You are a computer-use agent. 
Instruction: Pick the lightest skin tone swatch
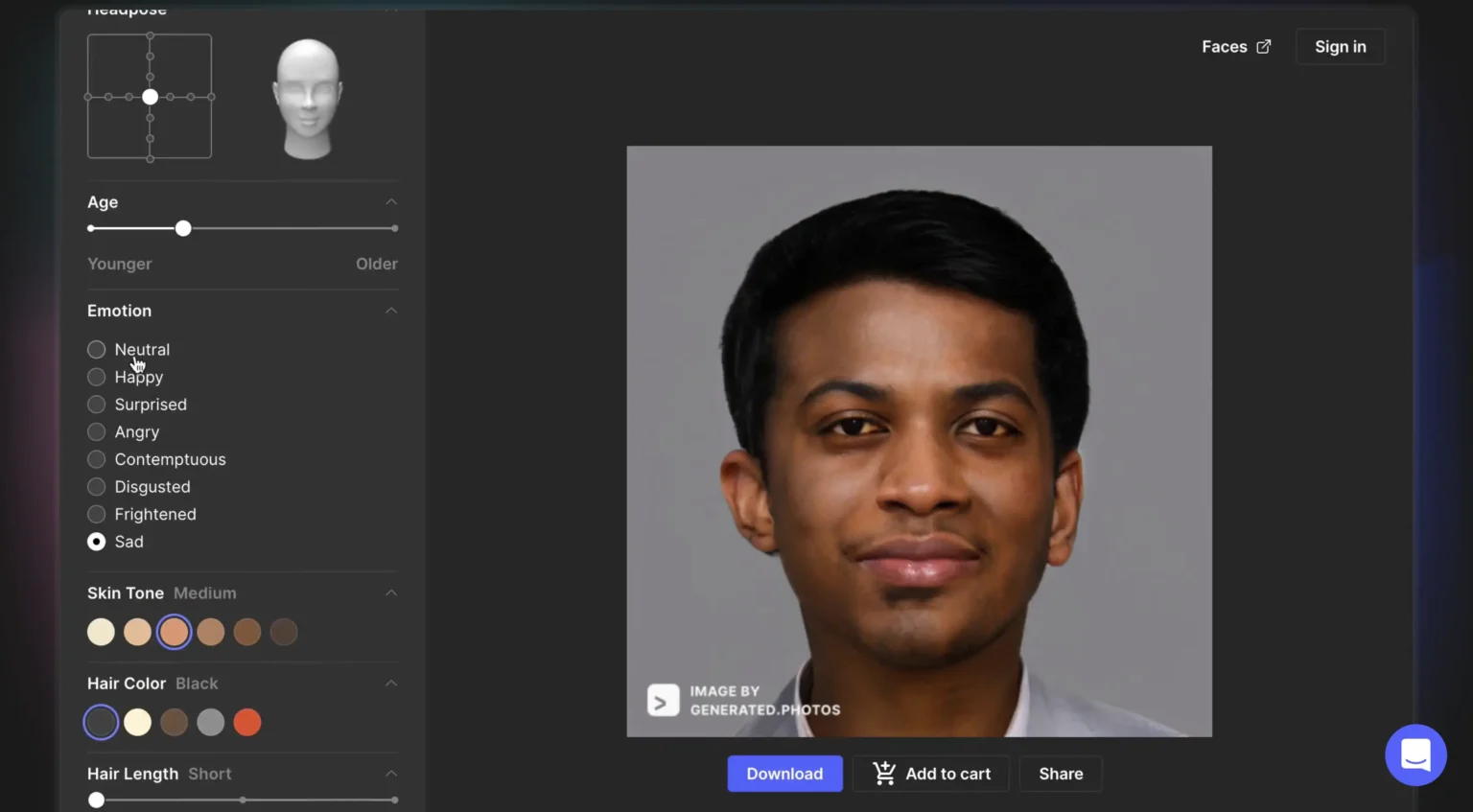tap(101, 633)
